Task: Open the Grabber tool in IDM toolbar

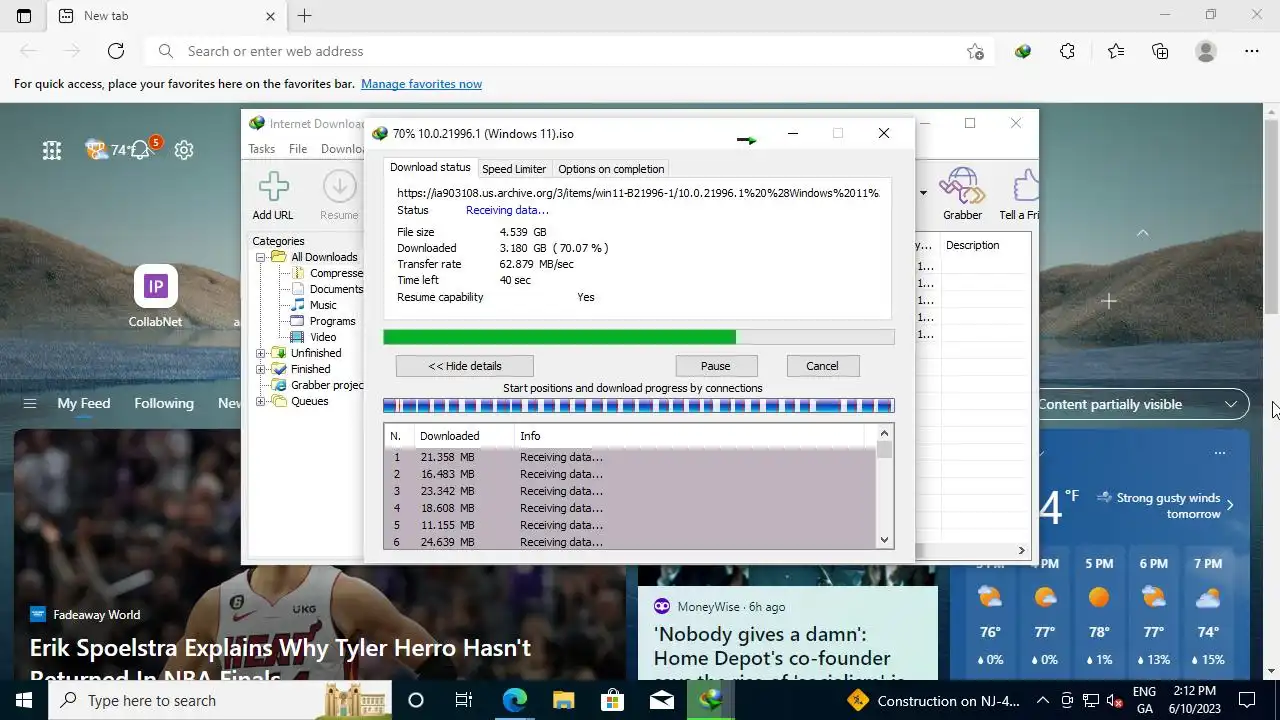Action: pos(962,185)
